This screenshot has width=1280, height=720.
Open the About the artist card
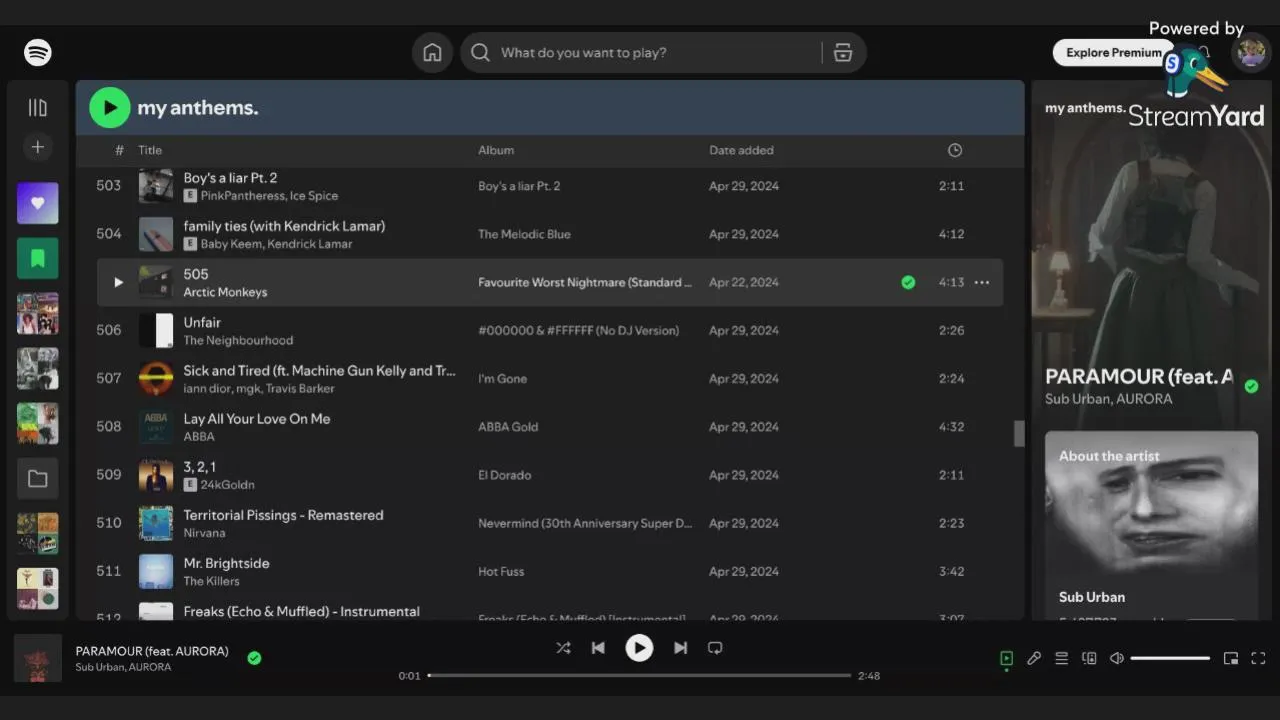coord(1151,525)
